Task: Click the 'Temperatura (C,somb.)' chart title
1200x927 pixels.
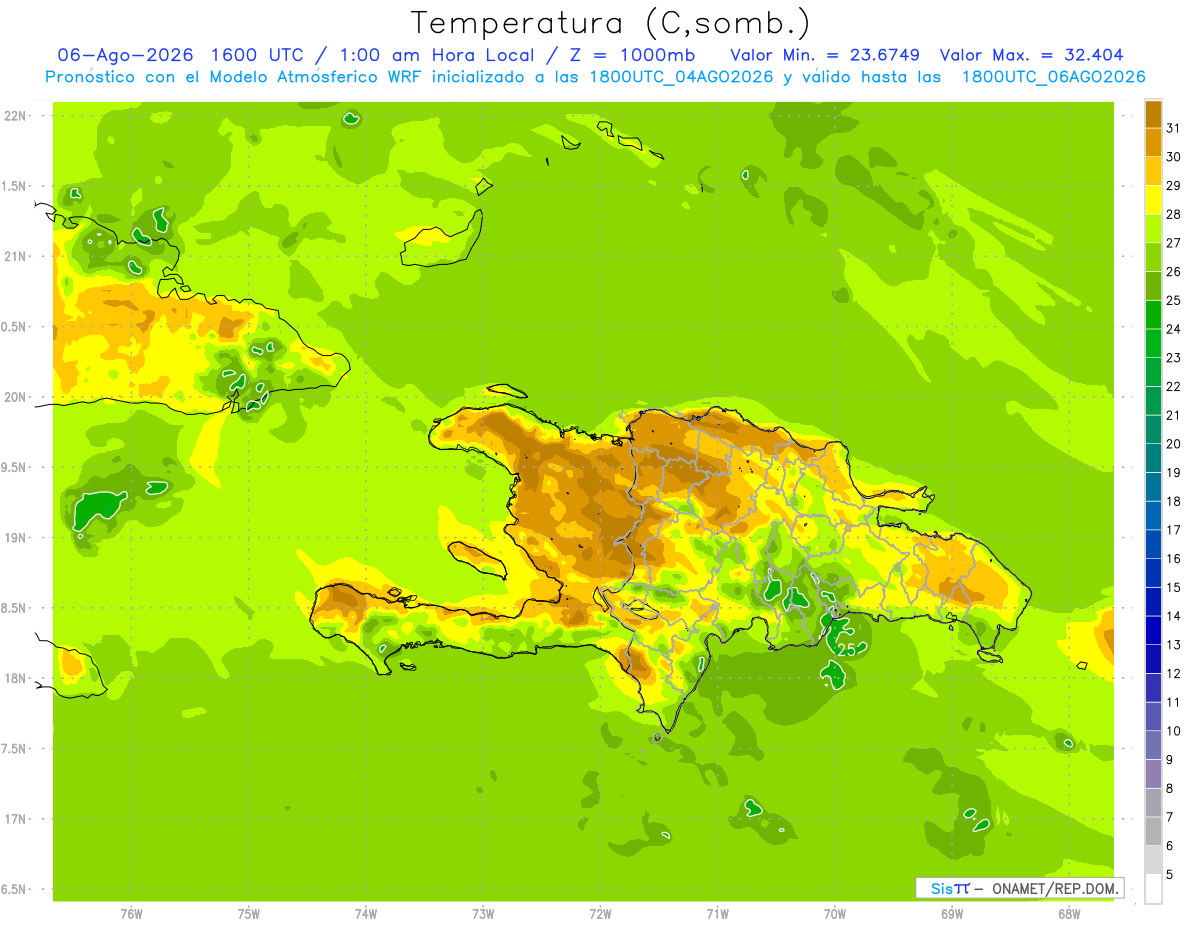Action: click(x=611, y=23)
